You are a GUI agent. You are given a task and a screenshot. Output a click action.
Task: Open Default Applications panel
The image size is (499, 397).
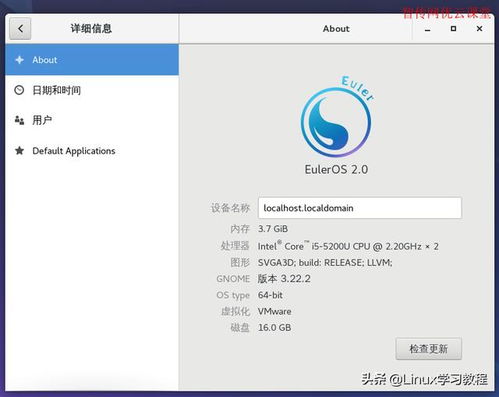tap(92, 151)
